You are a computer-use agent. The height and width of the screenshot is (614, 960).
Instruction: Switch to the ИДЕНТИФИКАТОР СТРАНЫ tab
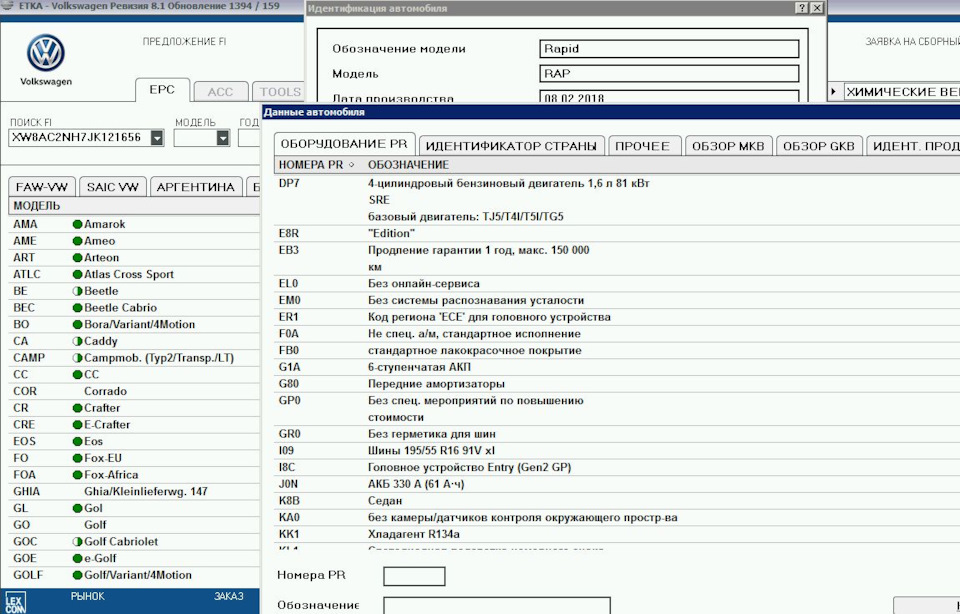(512, 146)
